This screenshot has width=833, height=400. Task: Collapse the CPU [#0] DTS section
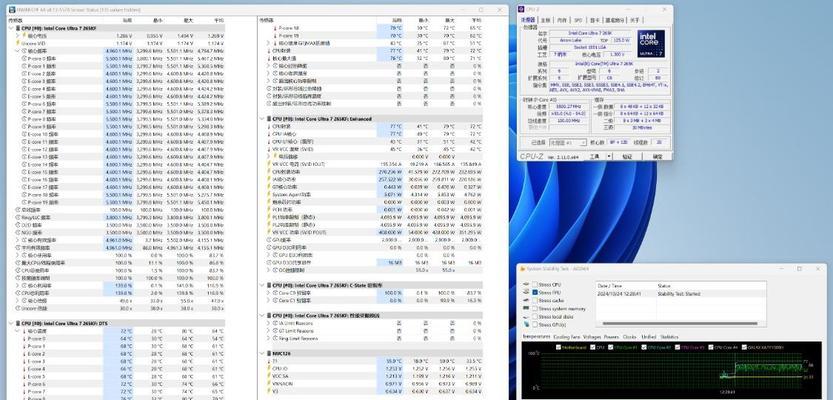[x=12, y=323]
